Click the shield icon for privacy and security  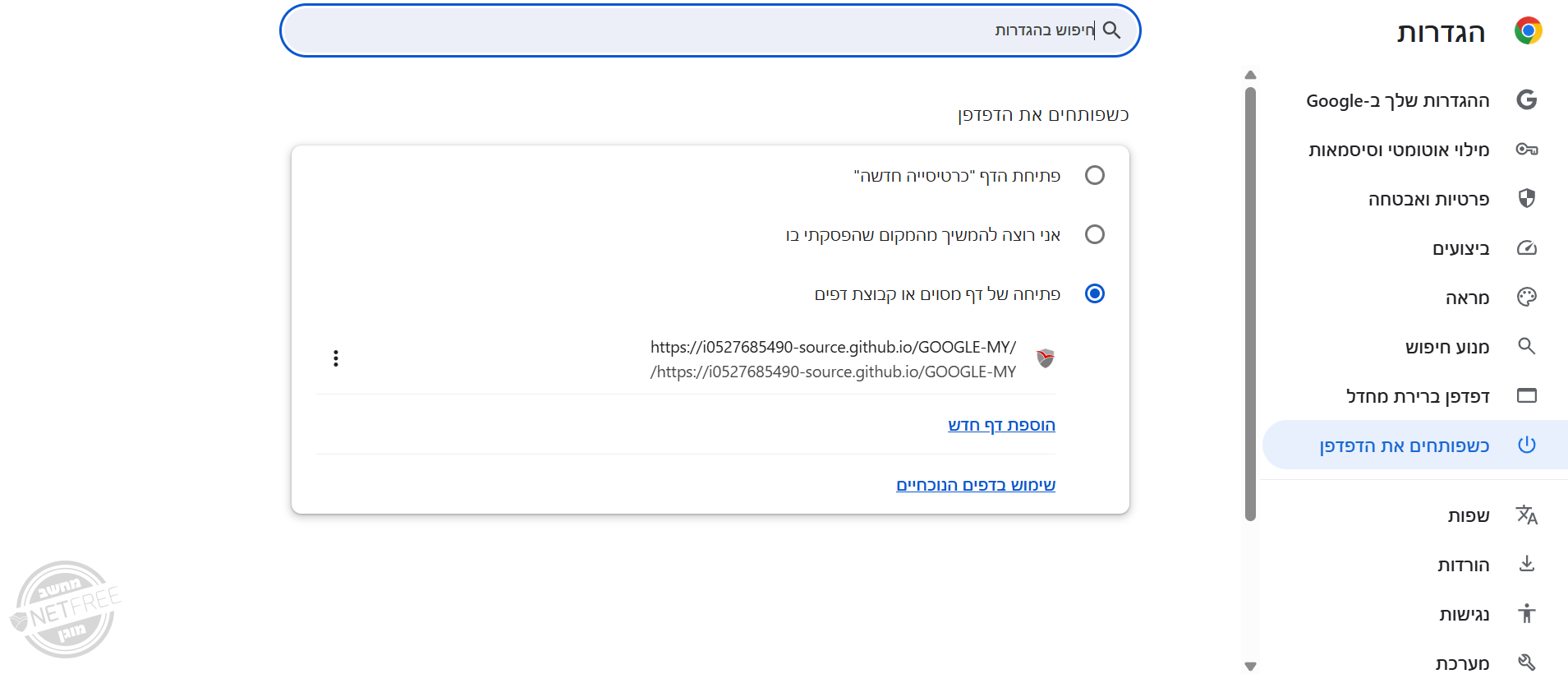coord(1526,199)
